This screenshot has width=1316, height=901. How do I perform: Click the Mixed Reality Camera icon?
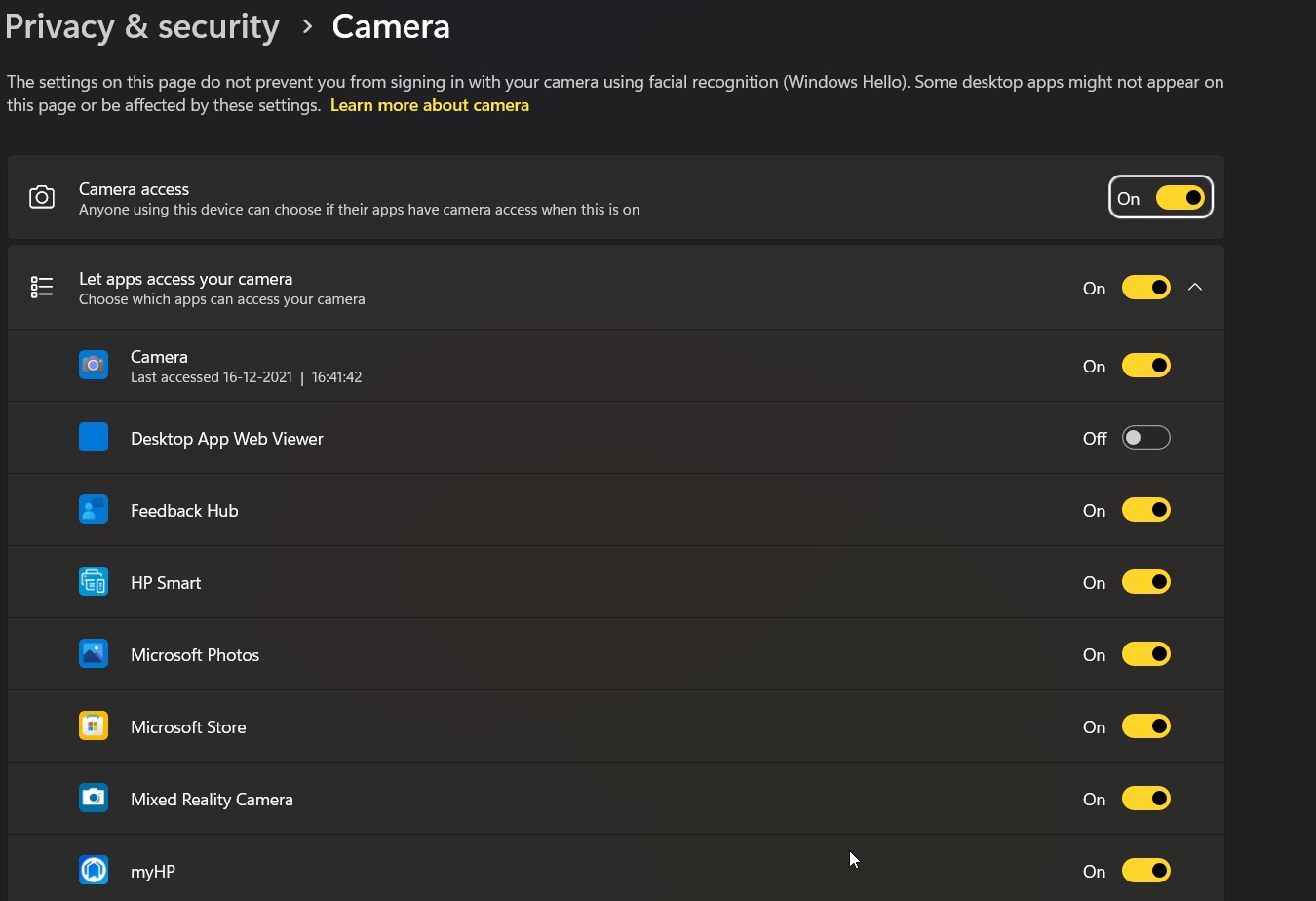94,798
